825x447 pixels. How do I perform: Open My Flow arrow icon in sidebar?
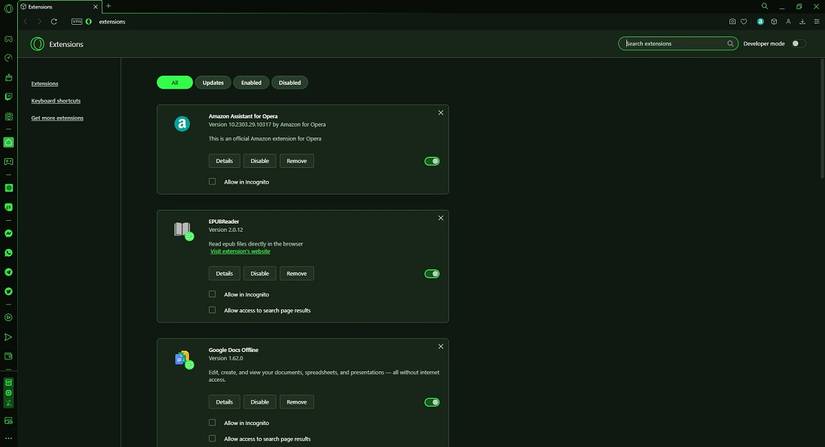[8, 337]
